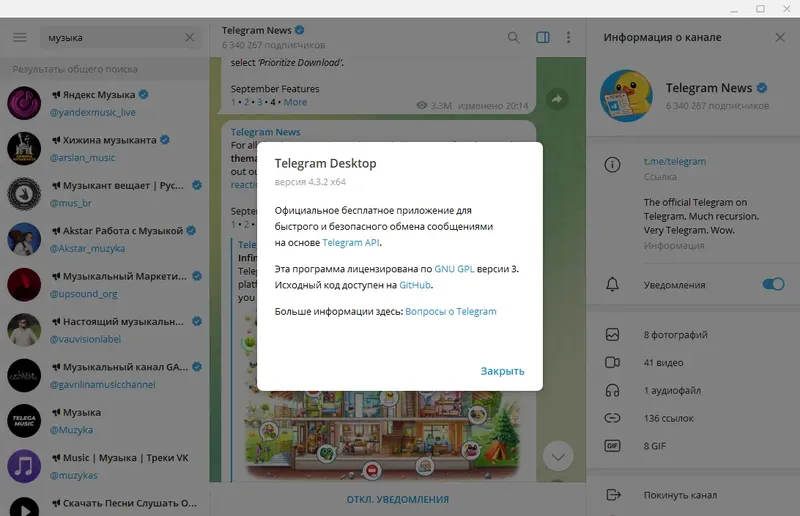Viewport: 800px width, 516px height.
Task: Open the GNU GPL license link
Action: (x=454, y=269)
